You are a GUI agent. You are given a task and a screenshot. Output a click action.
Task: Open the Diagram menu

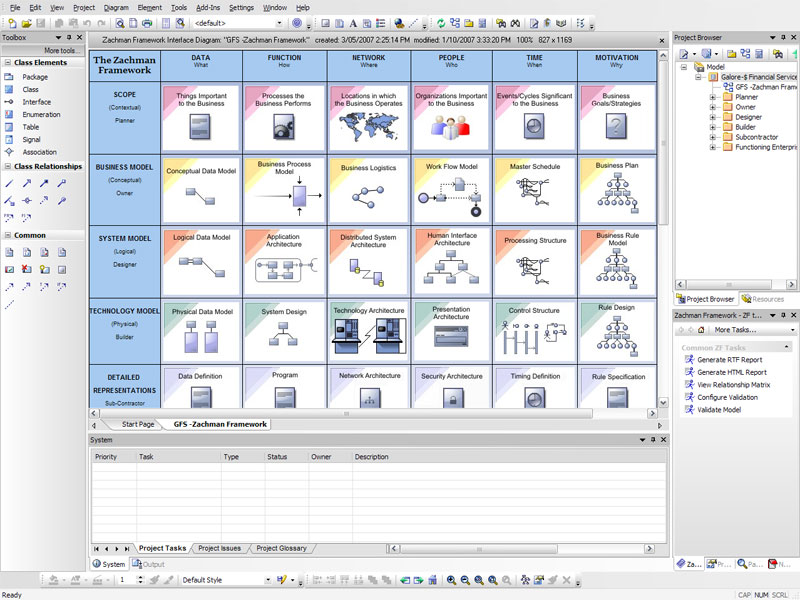[x=116, y=7]
